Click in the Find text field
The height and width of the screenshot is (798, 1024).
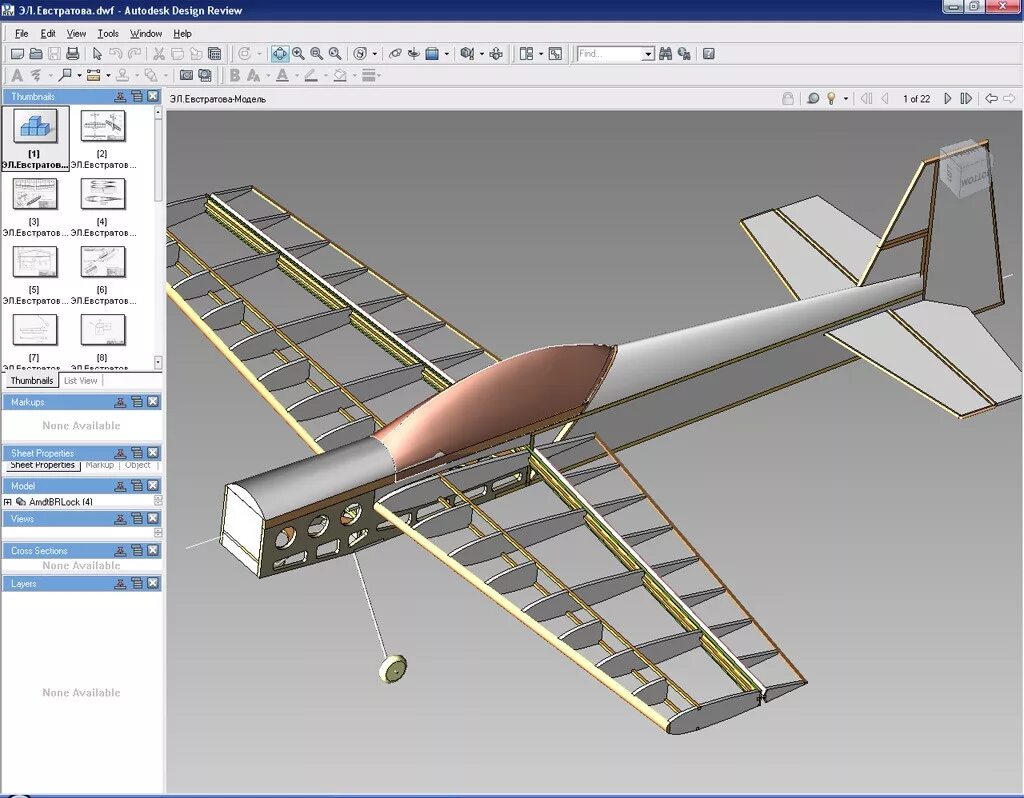point(609,54)
